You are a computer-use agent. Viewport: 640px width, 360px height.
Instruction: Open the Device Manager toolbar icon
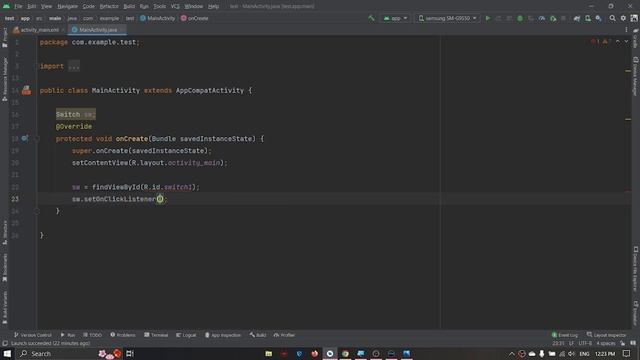588,18
